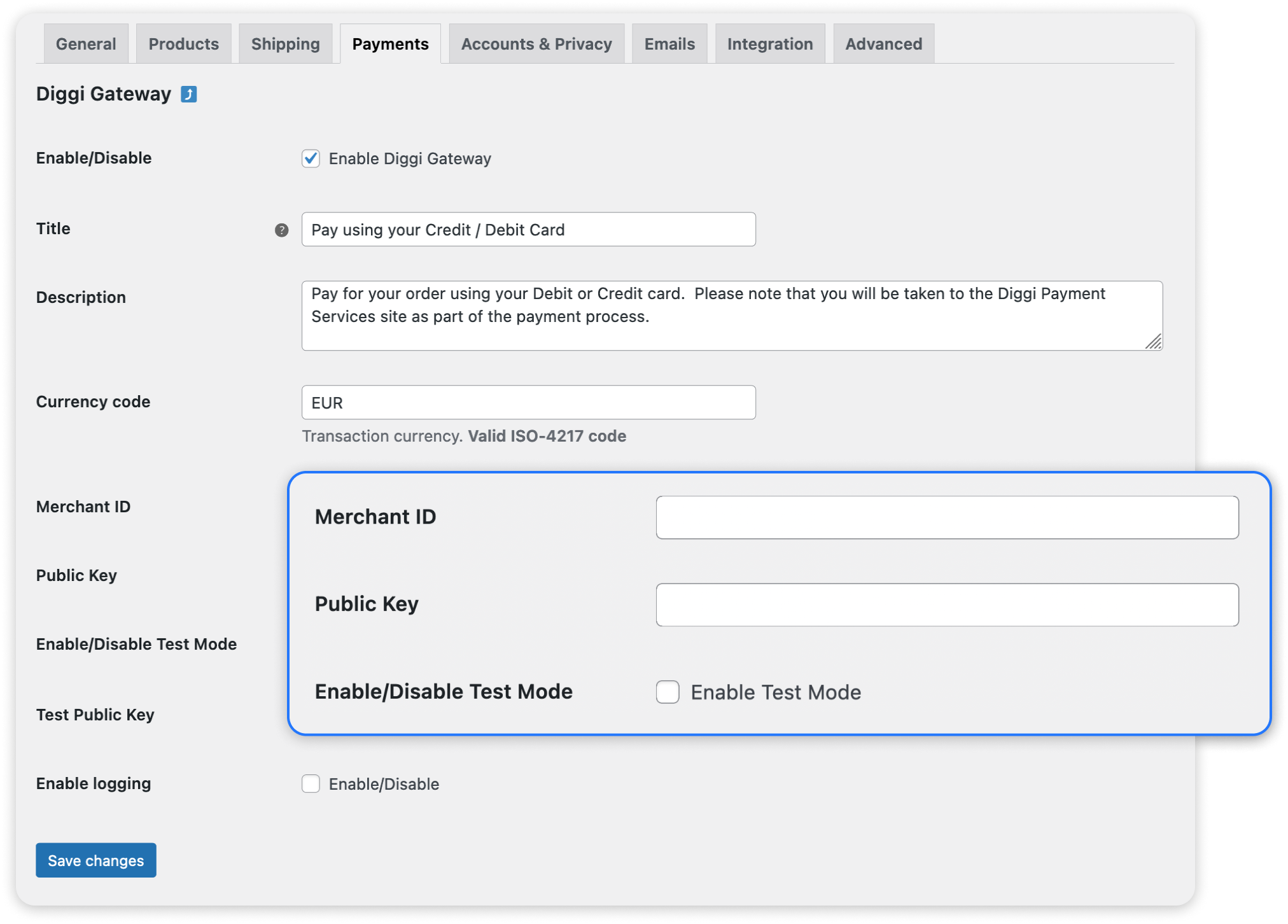Click into the Title text field

[x=528, y=230]
